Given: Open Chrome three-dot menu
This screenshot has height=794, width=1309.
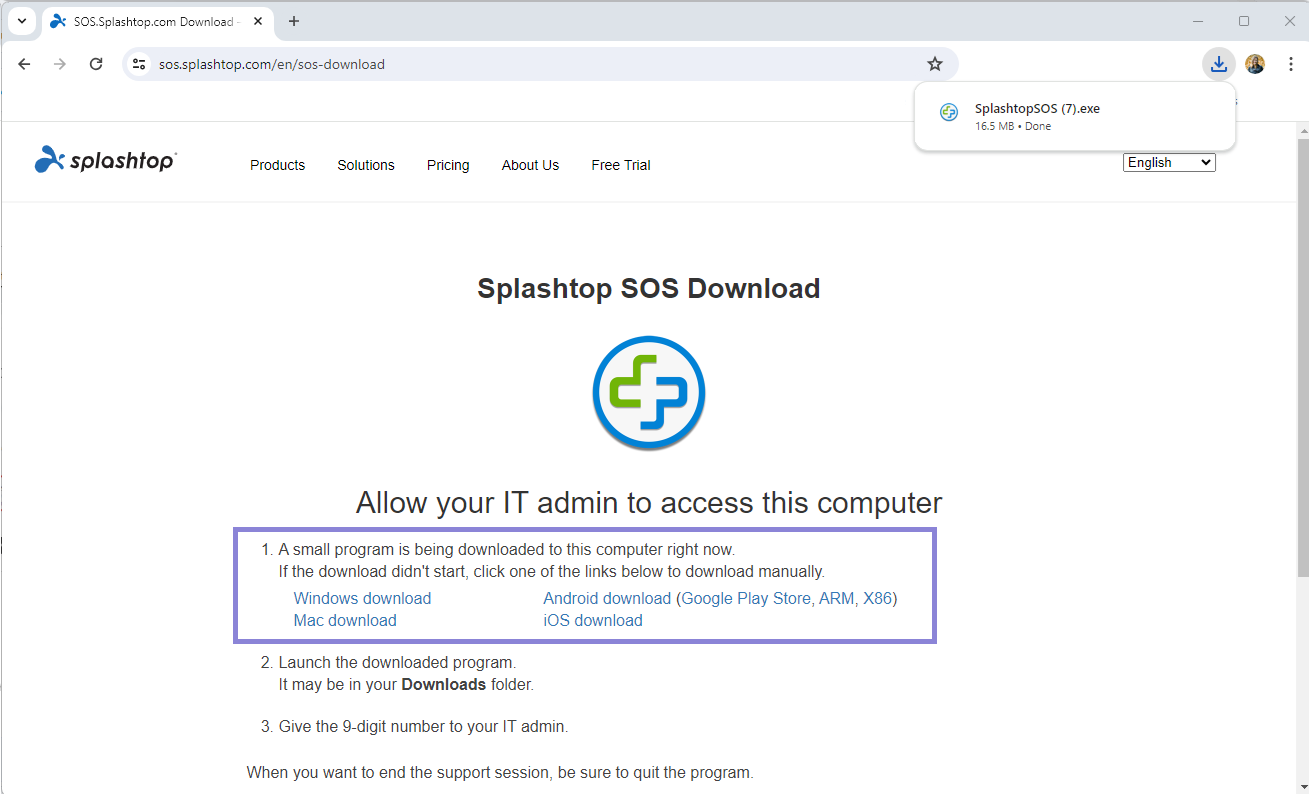Looking at the screenshot, I should (1291, 64).
